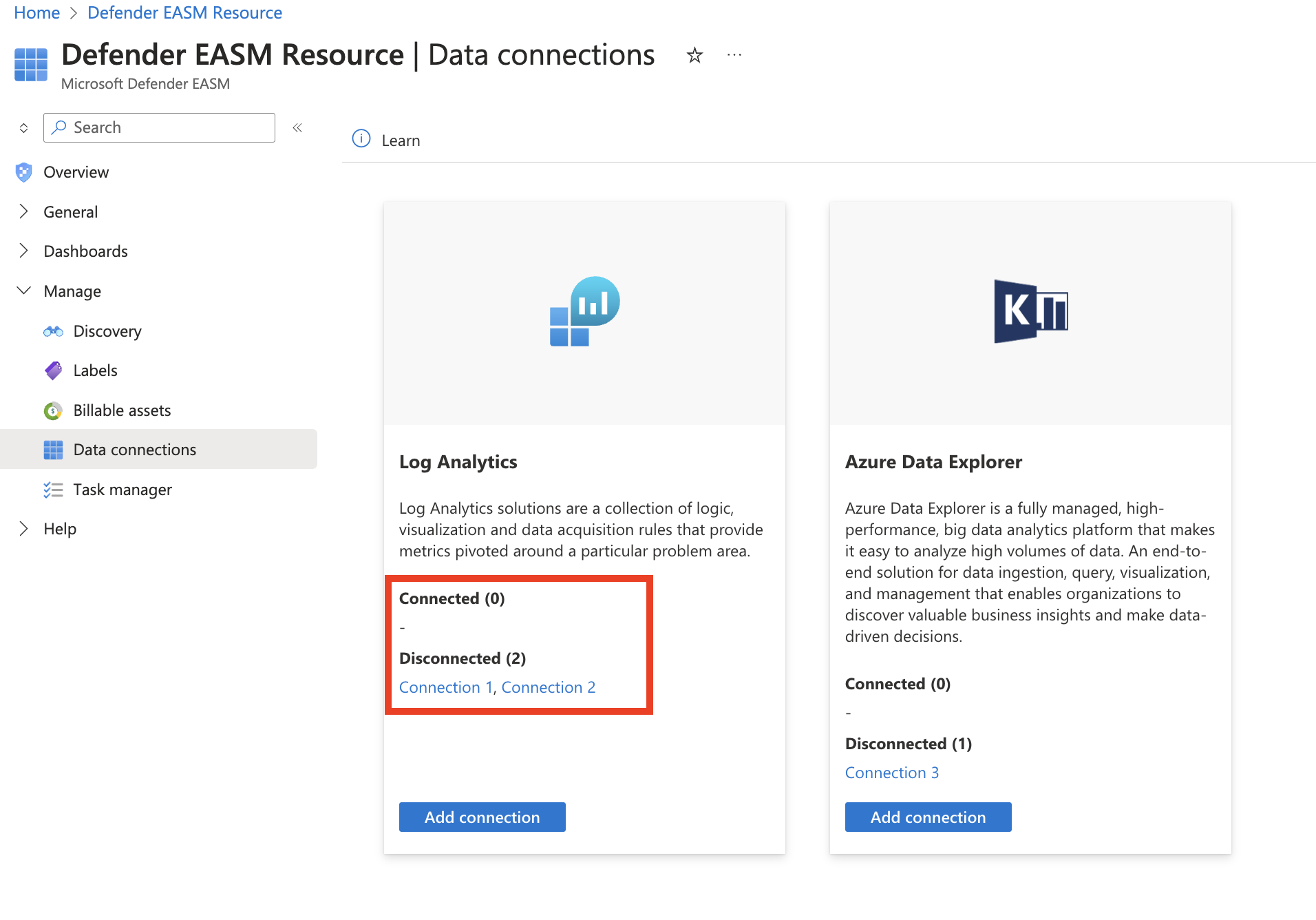Screen dimensions: 1316x920
Task: Click inside the sidebar search field
Action: coord(158,127)
